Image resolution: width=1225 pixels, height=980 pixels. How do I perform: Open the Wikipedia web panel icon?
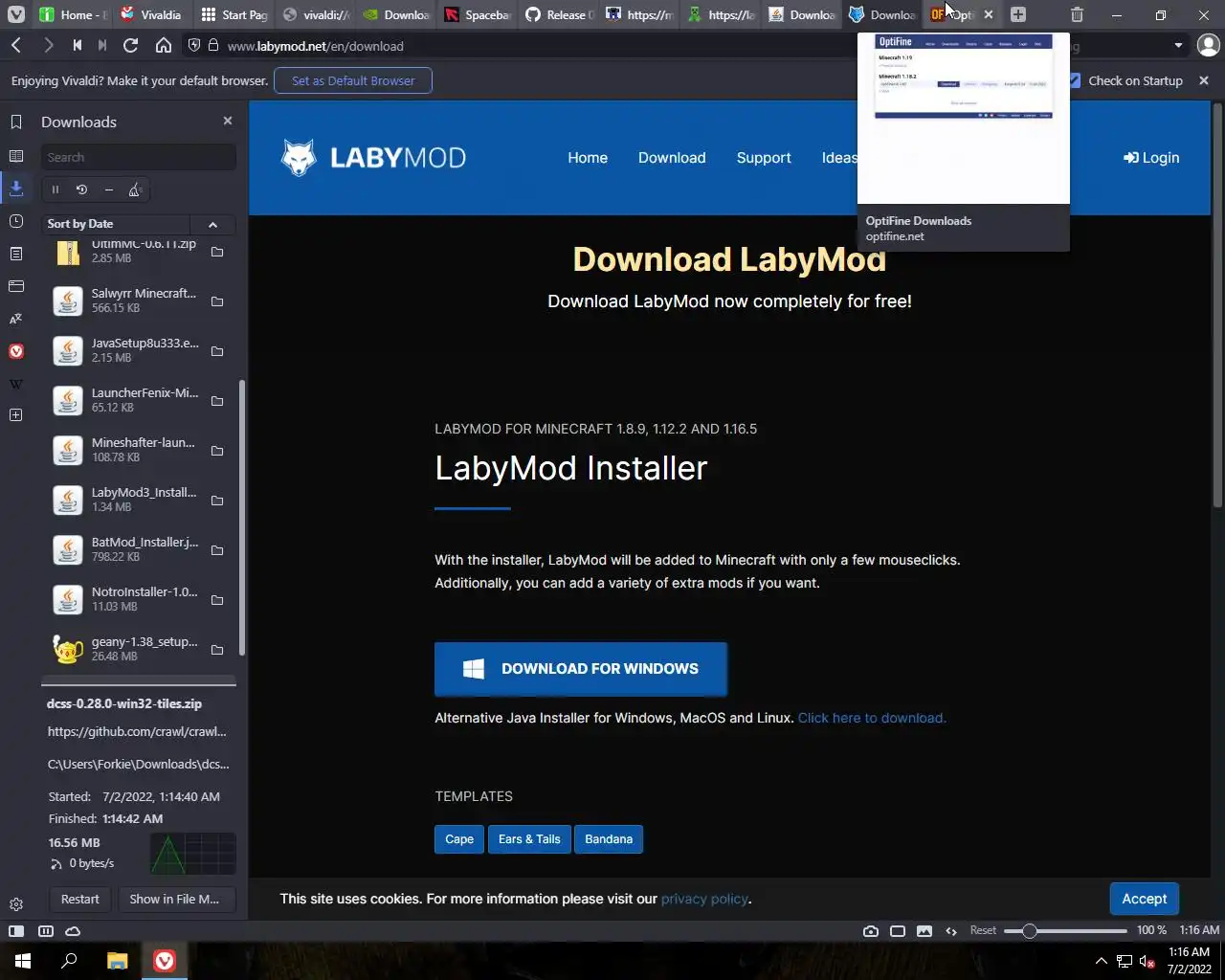point(16,384)
